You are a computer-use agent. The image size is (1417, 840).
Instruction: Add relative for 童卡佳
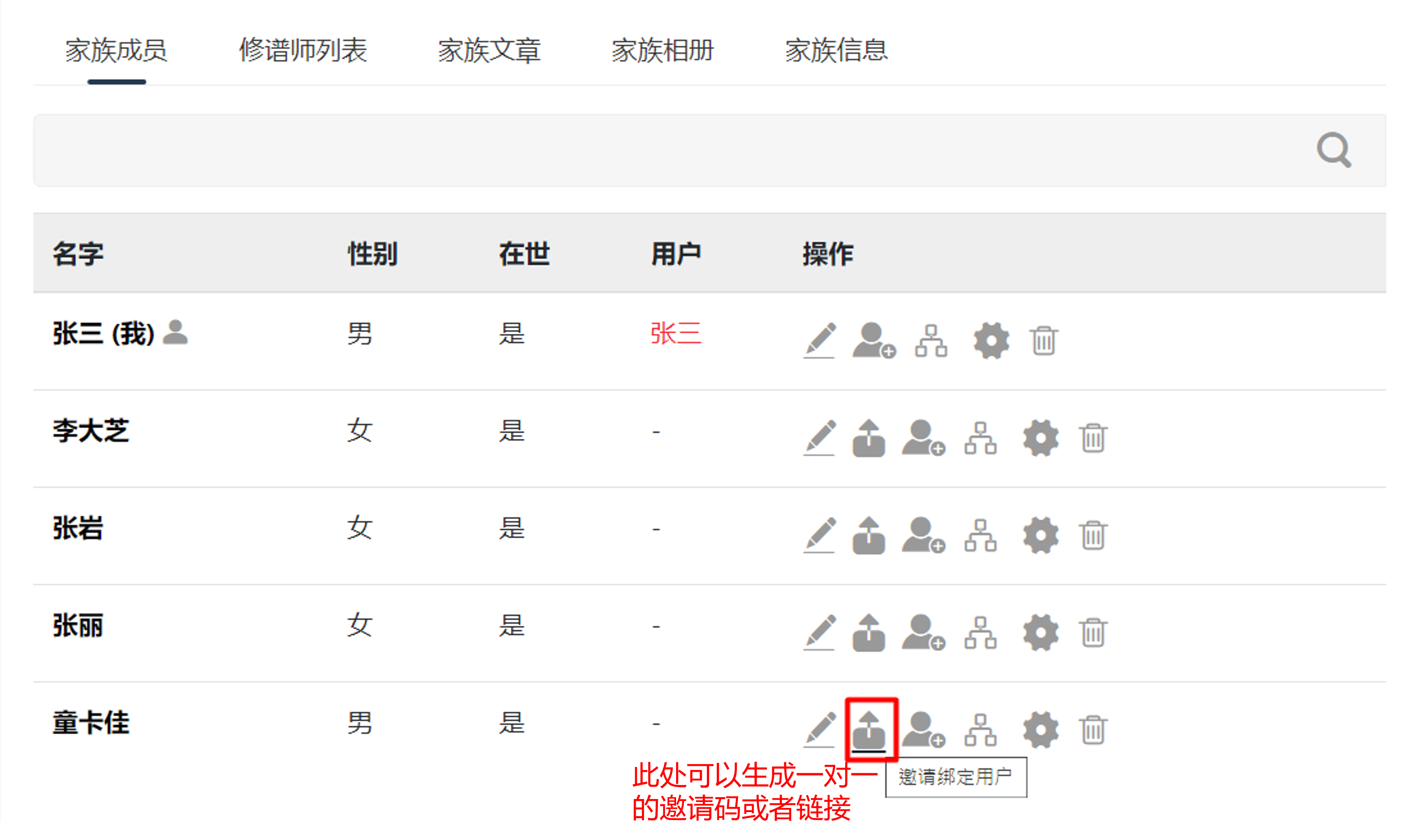pos(923,730)
